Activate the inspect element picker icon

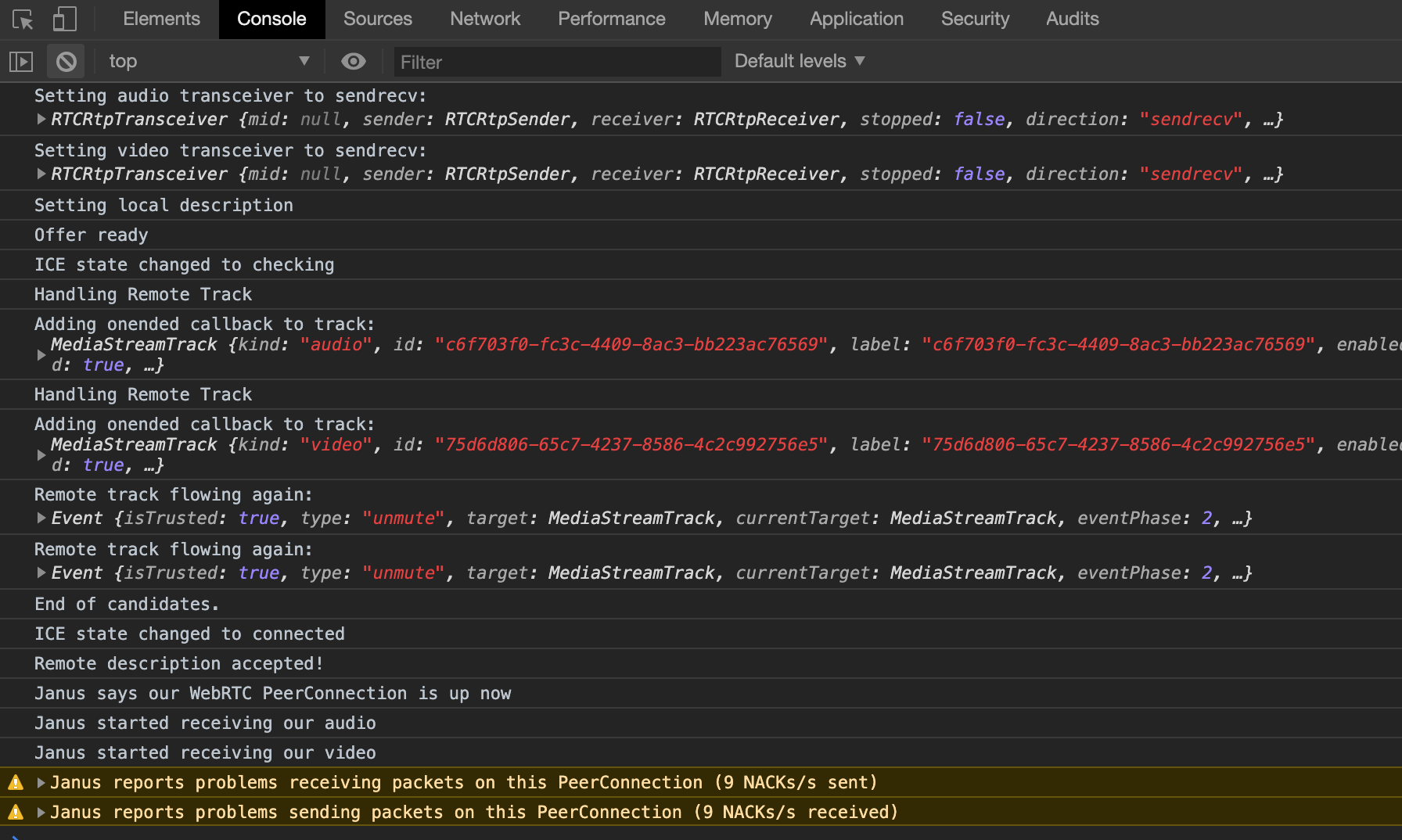pyautogui.click(x=23, y=20)
